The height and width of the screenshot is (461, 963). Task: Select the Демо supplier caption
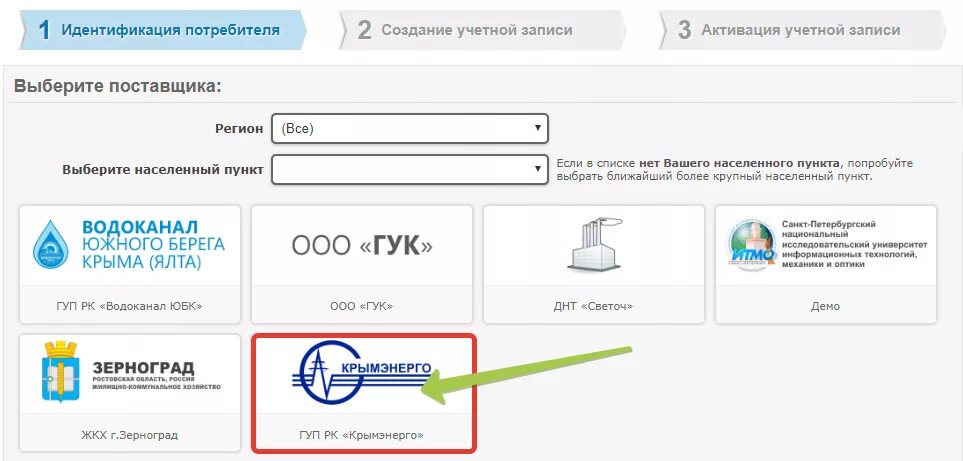(825, 306)
